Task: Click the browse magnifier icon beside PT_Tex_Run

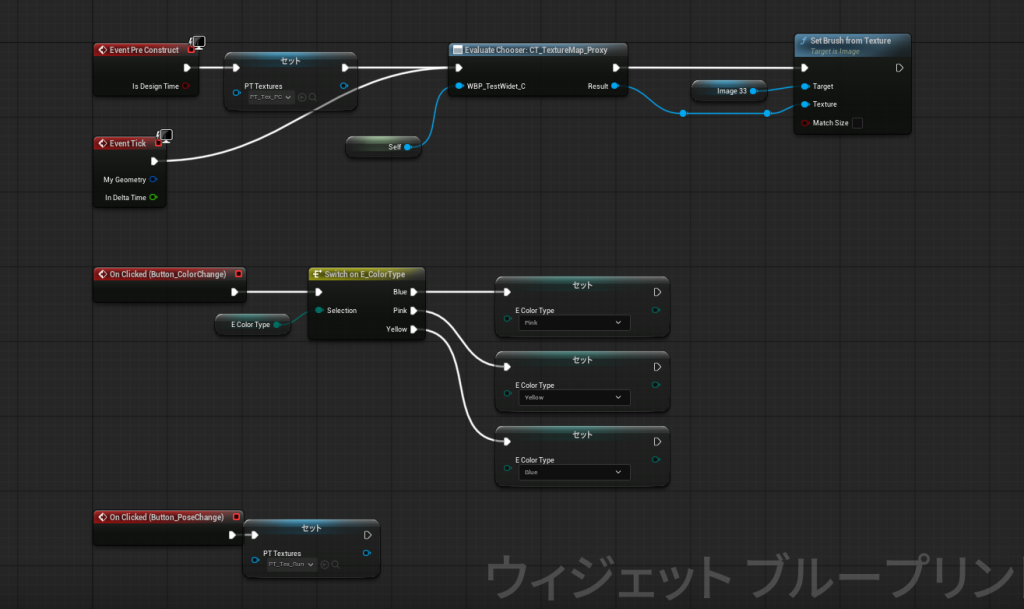Action: coord(337,565)
